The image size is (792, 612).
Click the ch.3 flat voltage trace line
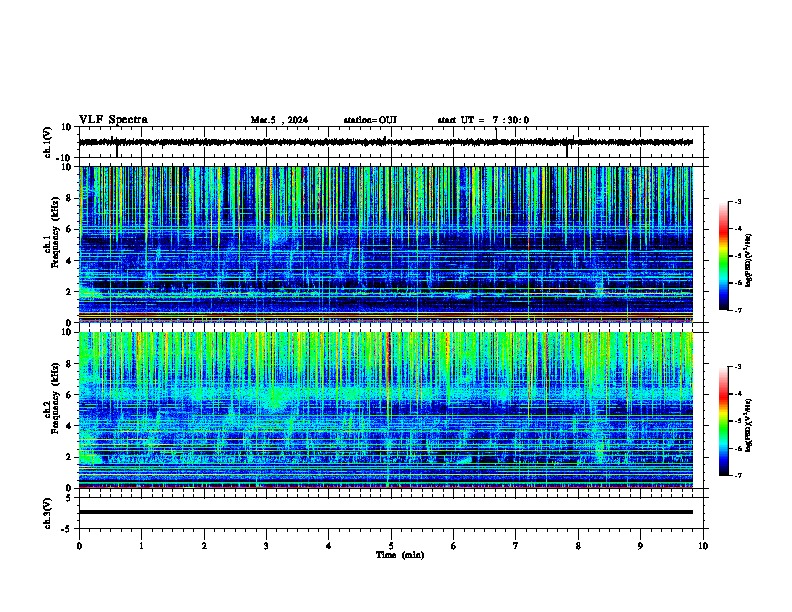pos(385,512)
